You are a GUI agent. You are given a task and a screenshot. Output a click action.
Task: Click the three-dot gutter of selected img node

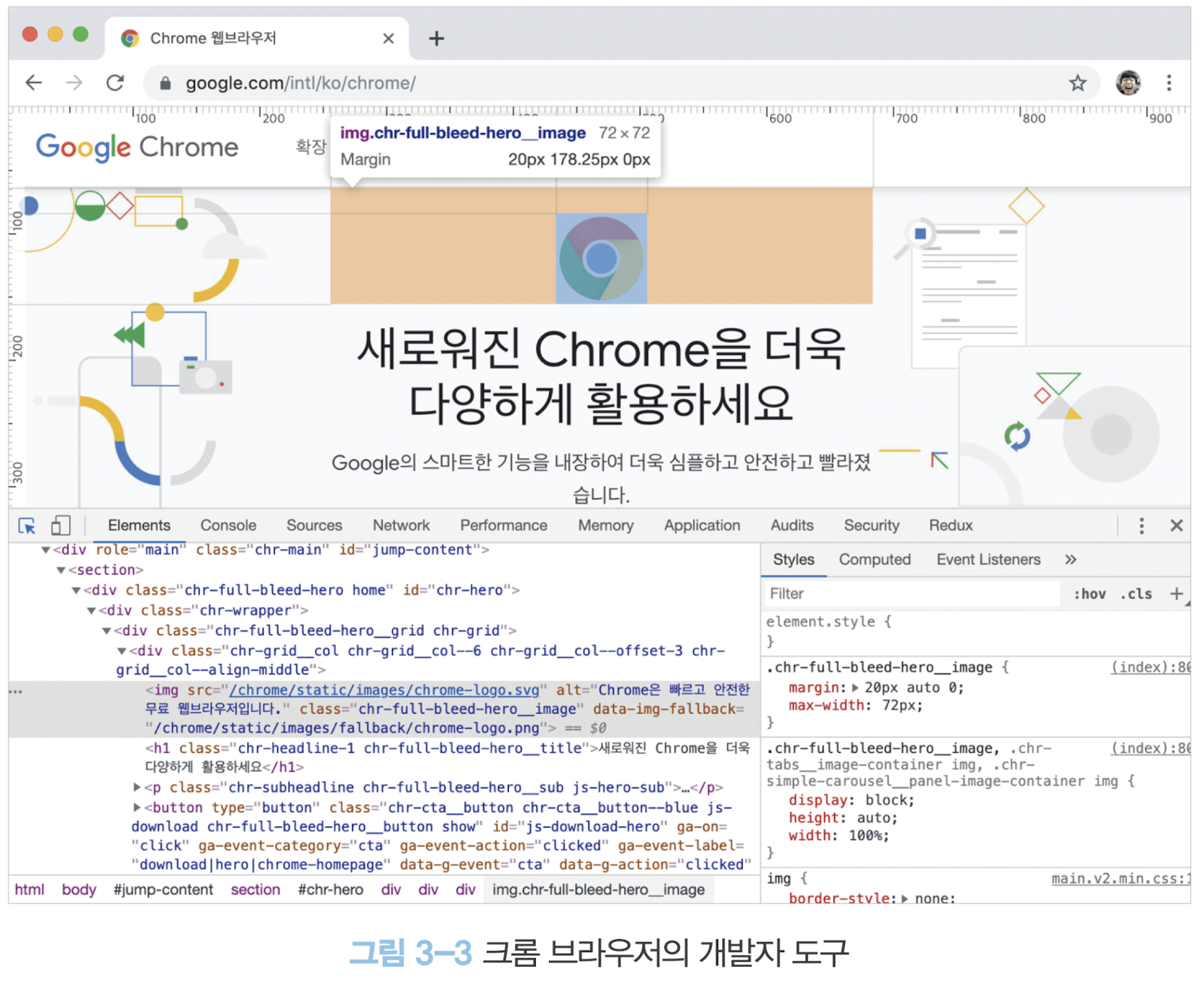tap(16, 691)
